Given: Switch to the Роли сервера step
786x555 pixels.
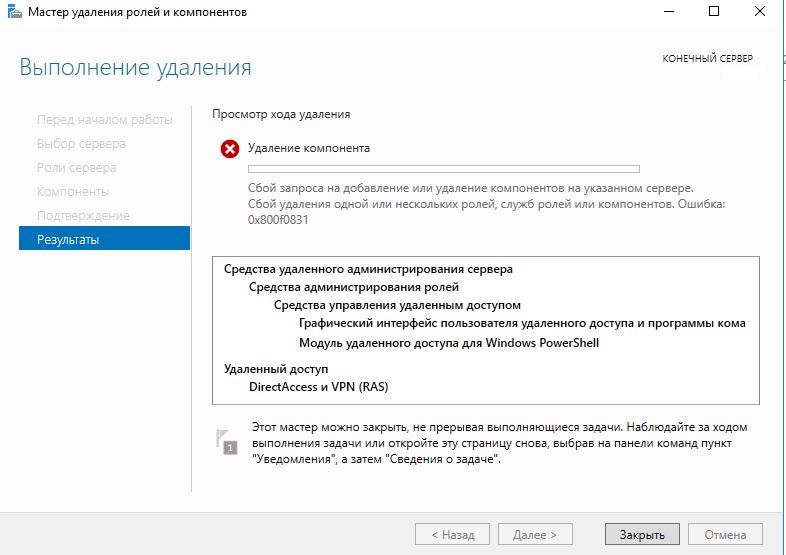Looking at the screenshot, I should coord(76,168).
